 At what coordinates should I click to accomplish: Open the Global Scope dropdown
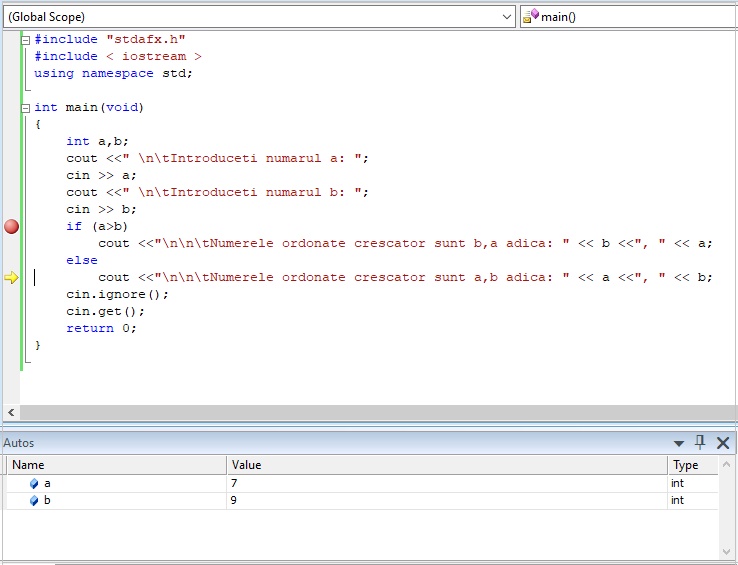tap(259, 17)
